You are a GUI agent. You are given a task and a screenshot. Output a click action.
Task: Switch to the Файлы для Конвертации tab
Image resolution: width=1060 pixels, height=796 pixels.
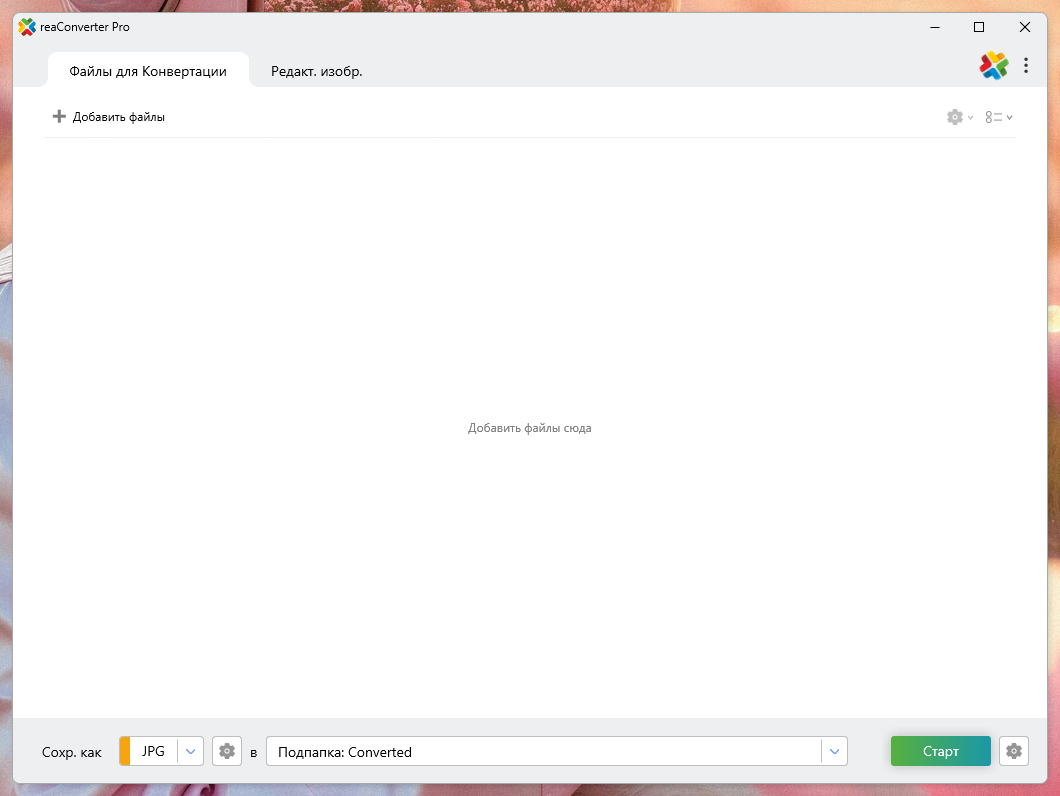click(x=148, y=72)
